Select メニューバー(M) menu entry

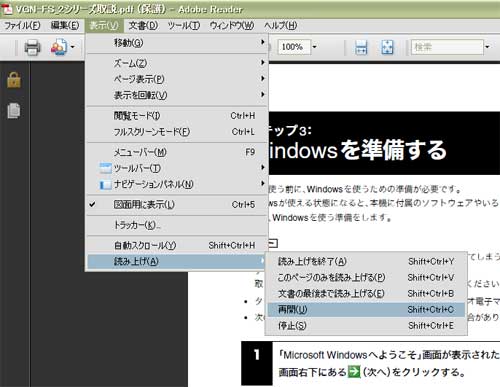(x=177, y=152)
